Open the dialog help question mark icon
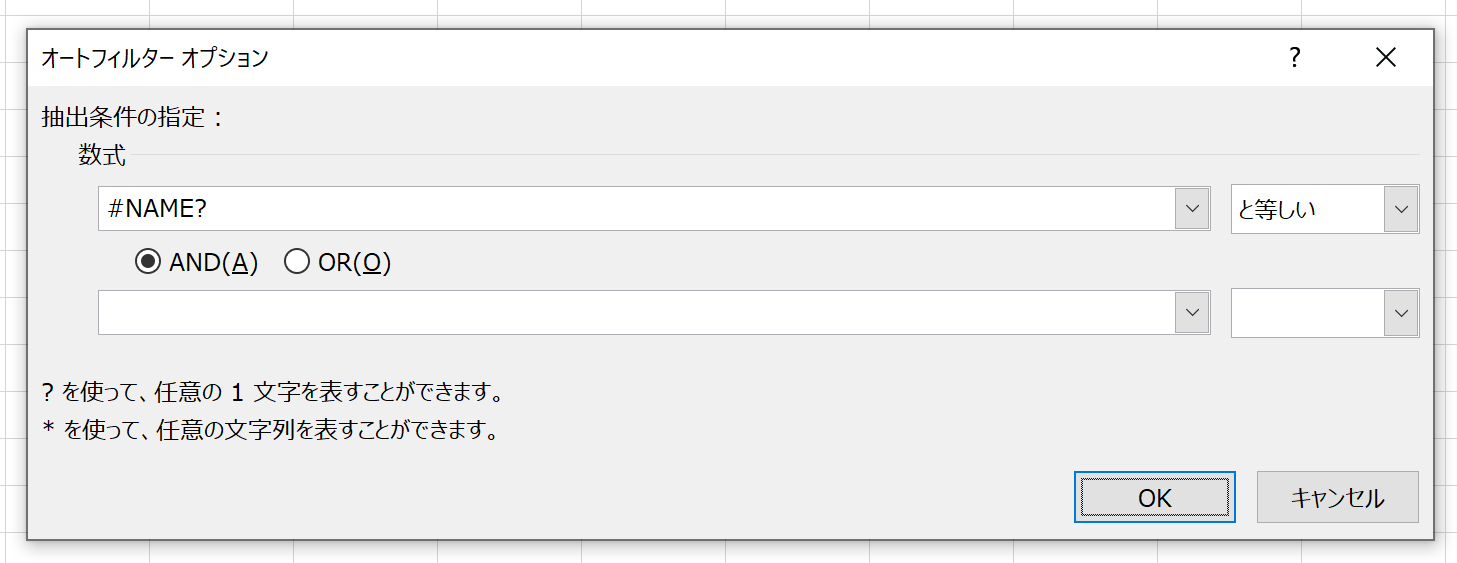 [1294, 58]
